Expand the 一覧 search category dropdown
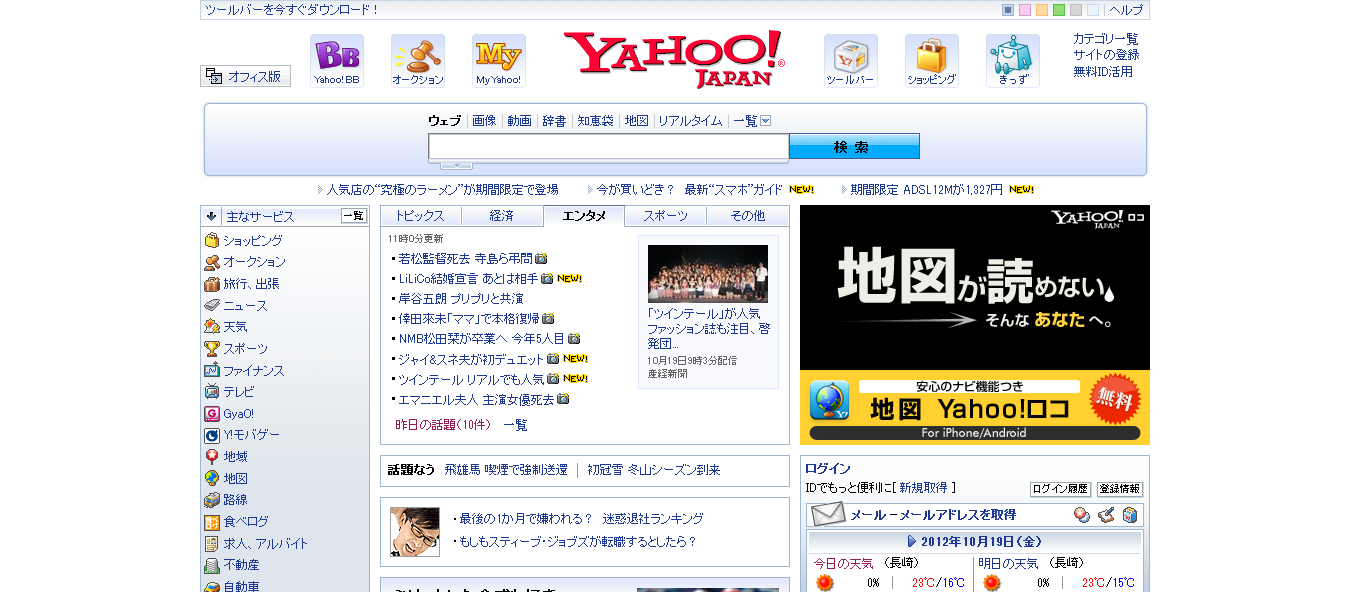Screen dimensions: 1349x592 [766, 121]
